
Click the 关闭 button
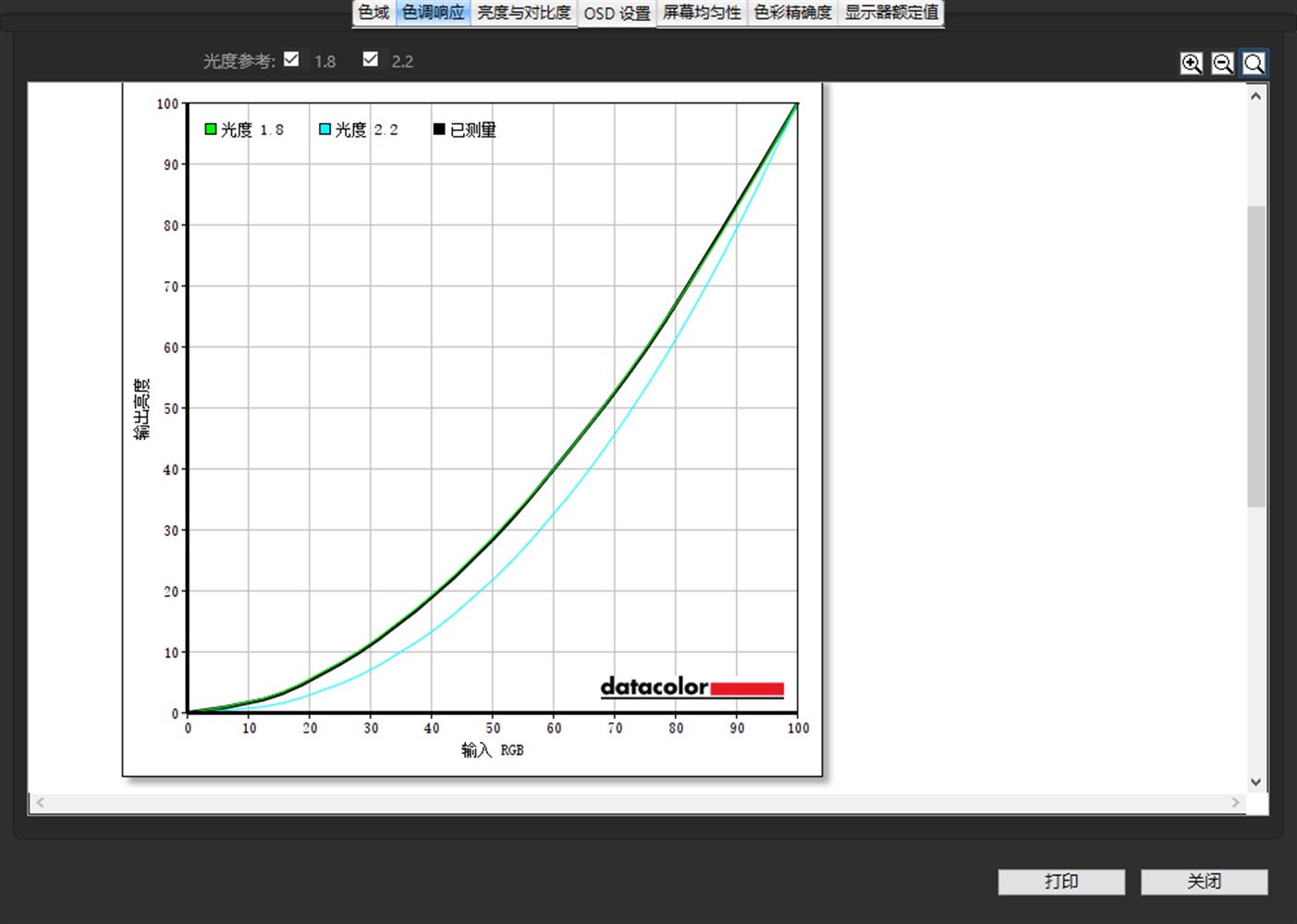pos(1204,881)
